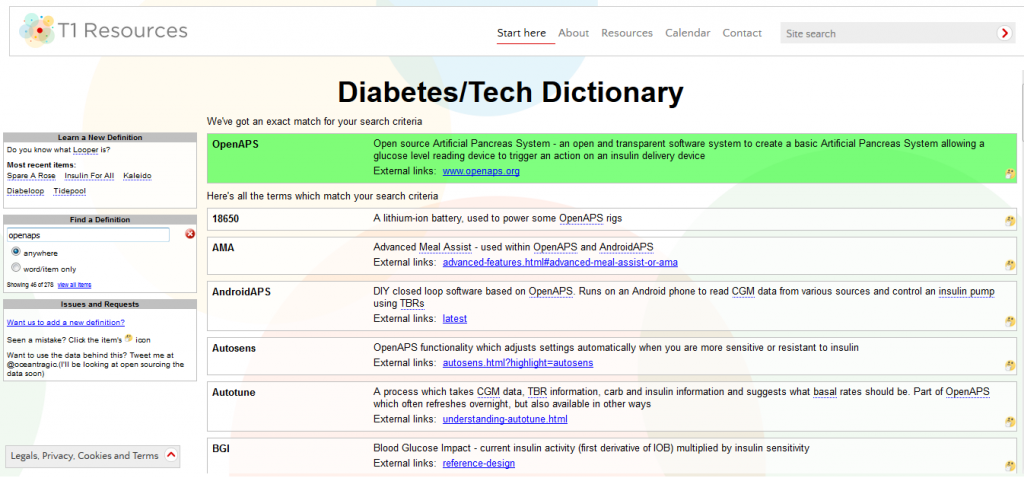Open the Contact menu item
This screenshot has height=478, width=1024.
(x=742, y=33)
